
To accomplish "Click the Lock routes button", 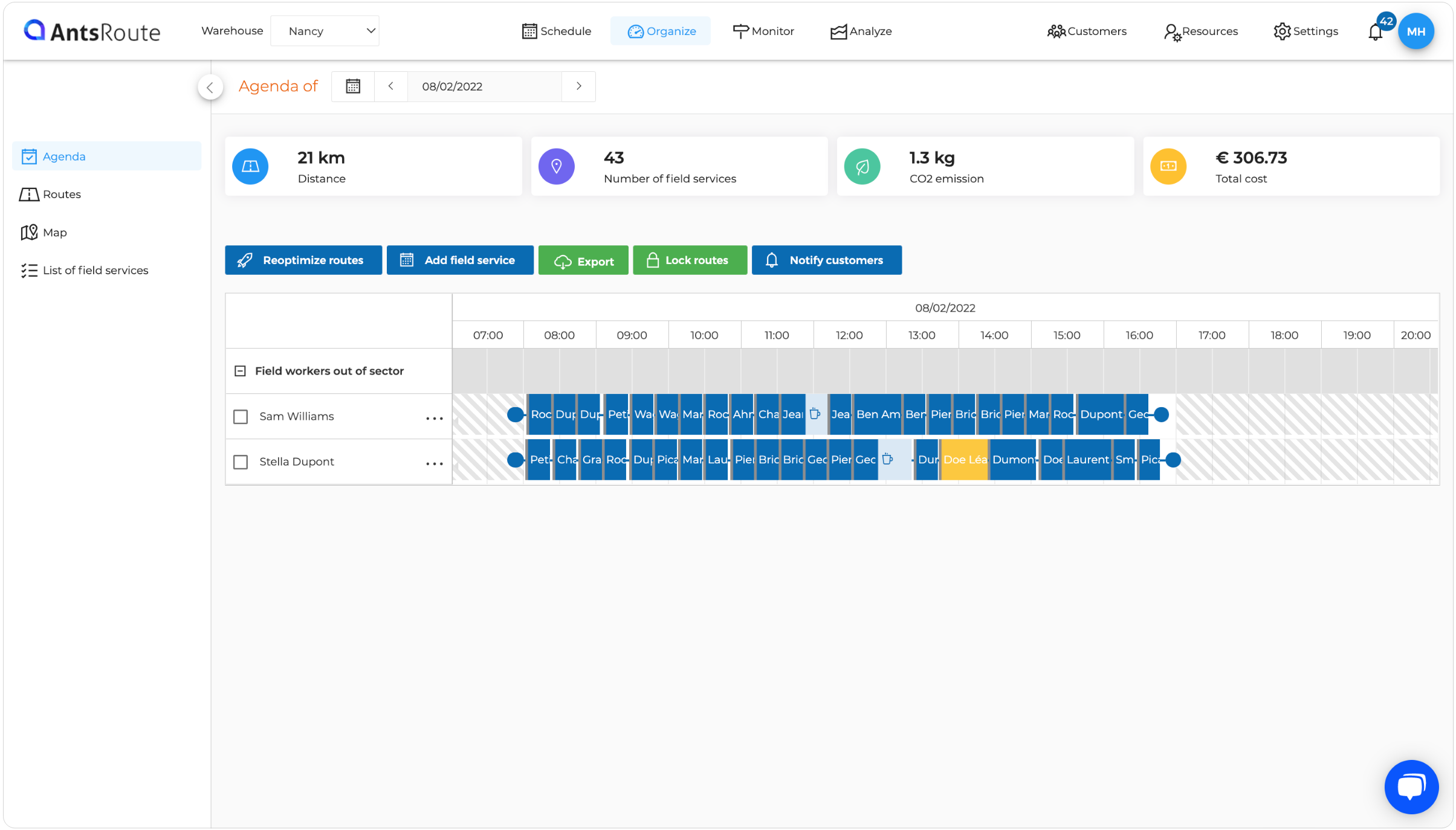I will (690, 260).
